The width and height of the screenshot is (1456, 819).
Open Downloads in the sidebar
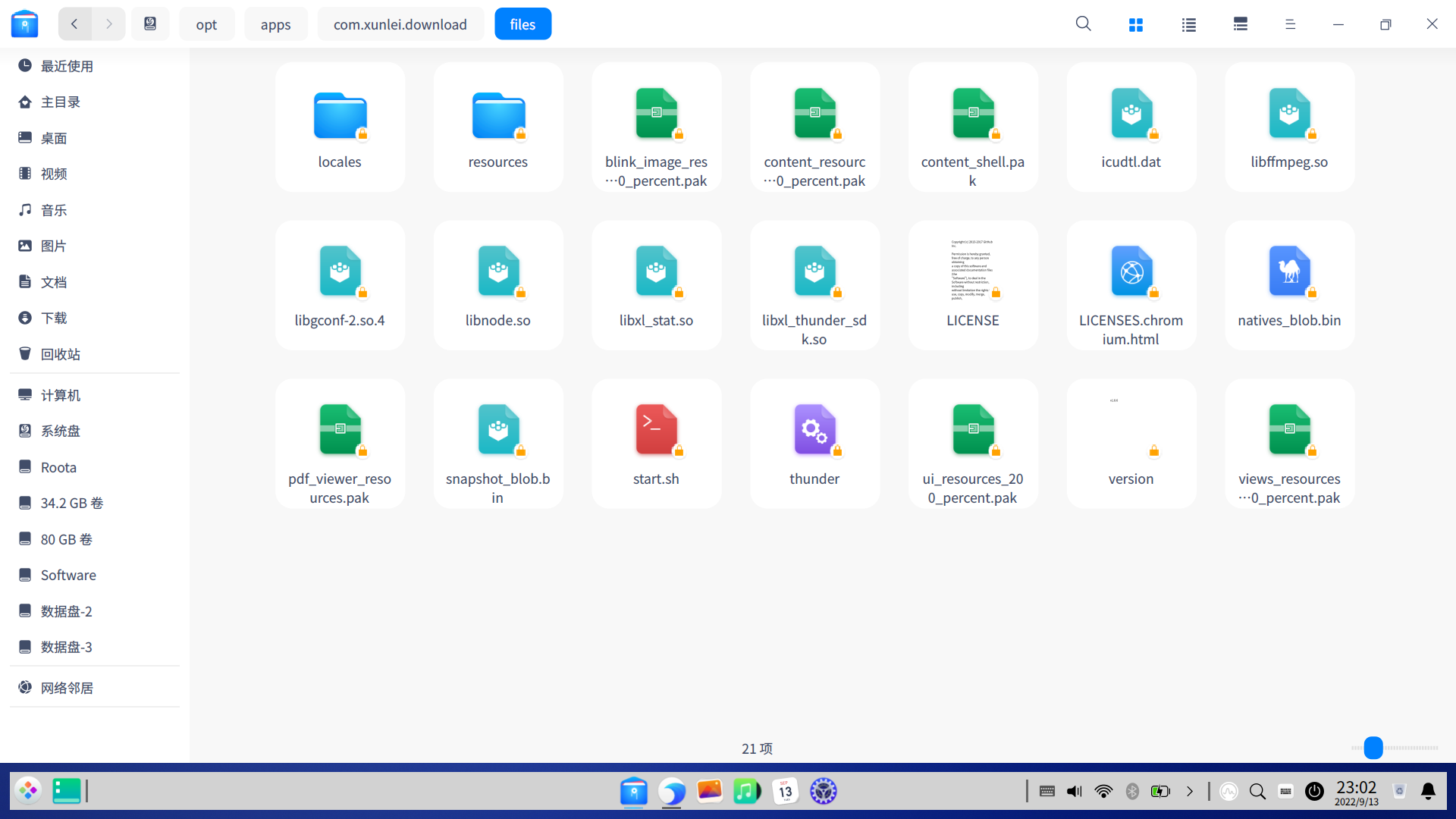(x=54, y=318)
